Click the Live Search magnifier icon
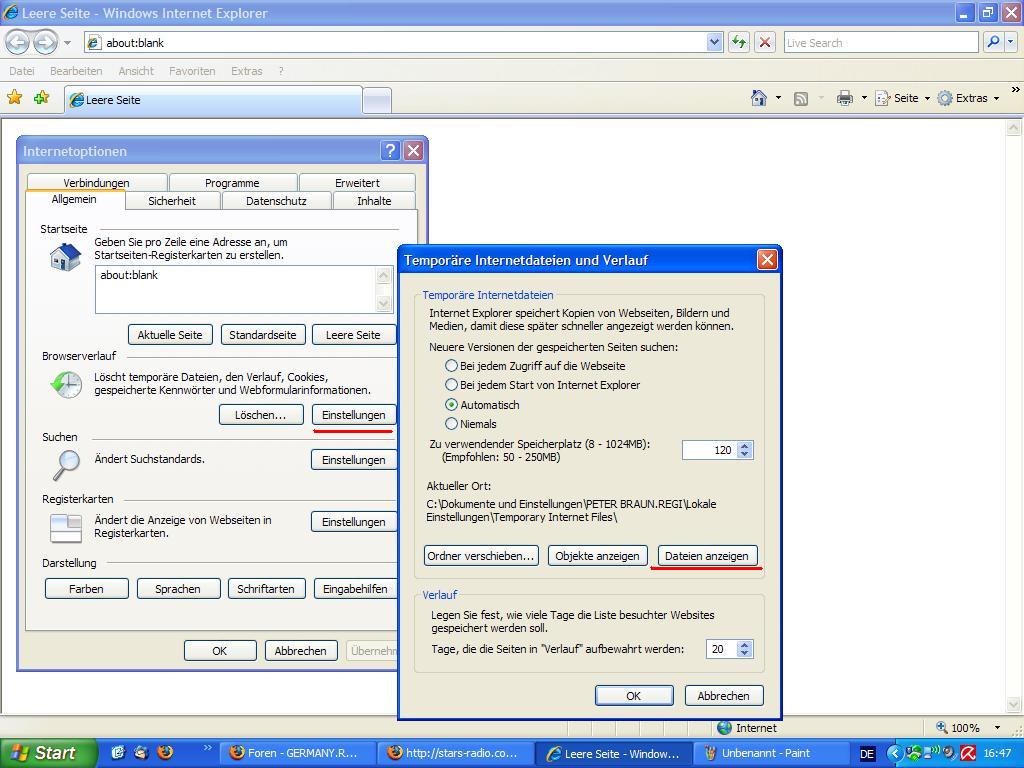Image resolution: width=1024 pixels, height=768 pixels. (993, 42)
